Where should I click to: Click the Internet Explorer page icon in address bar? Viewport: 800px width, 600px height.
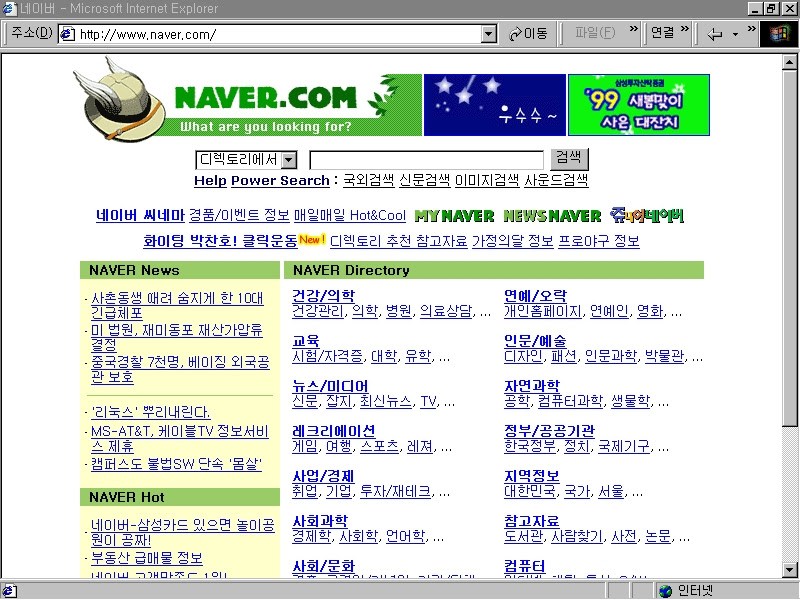click(68, 33)
